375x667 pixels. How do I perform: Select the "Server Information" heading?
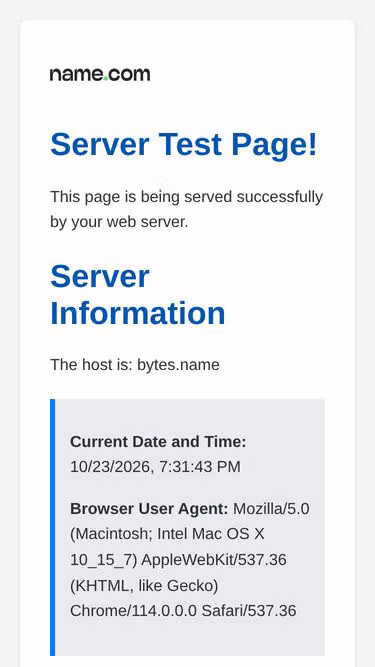coord(138,294)
